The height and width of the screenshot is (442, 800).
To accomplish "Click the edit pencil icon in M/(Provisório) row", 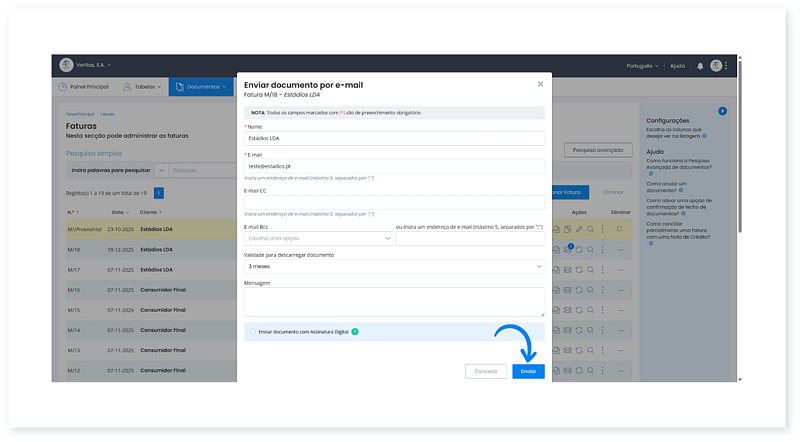I will [x=579, y=230].
